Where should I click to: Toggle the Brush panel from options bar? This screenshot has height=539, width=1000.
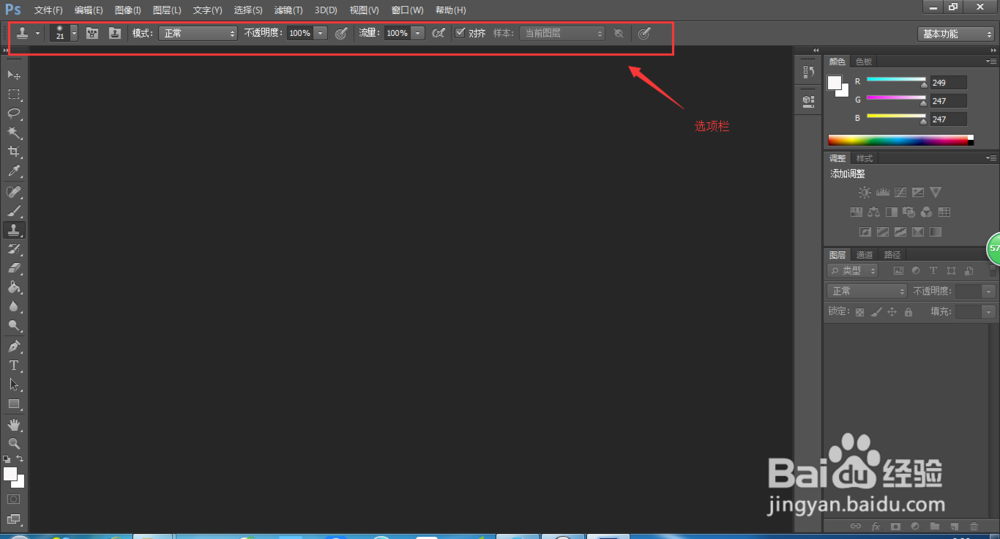(92, 33)
